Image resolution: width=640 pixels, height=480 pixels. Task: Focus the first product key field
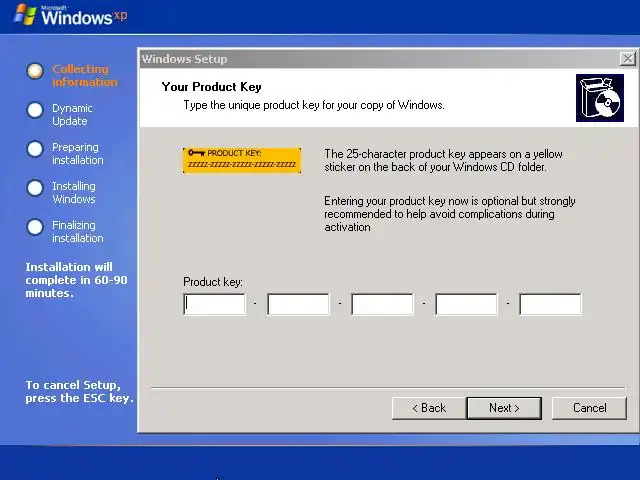pyautogui.click(x=215, y=304)
